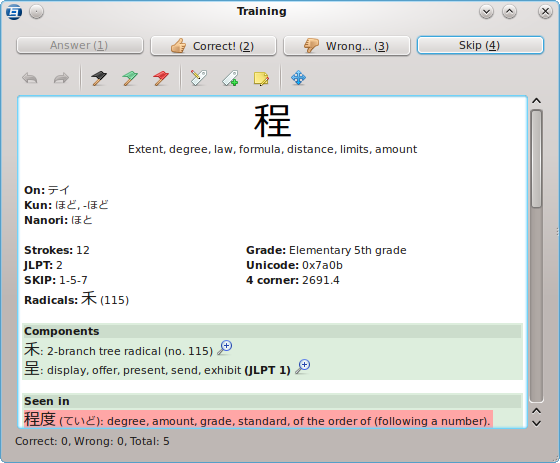Click the Skip (4) button

click(x=480, y=45)
